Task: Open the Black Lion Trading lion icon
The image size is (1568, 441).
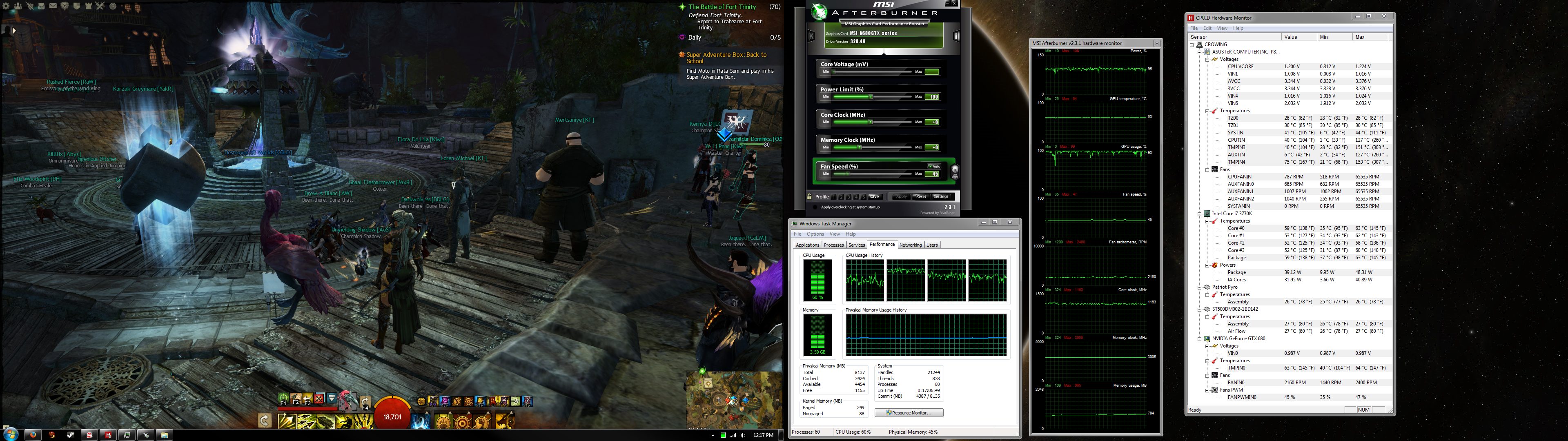Action: click(65, 6)
